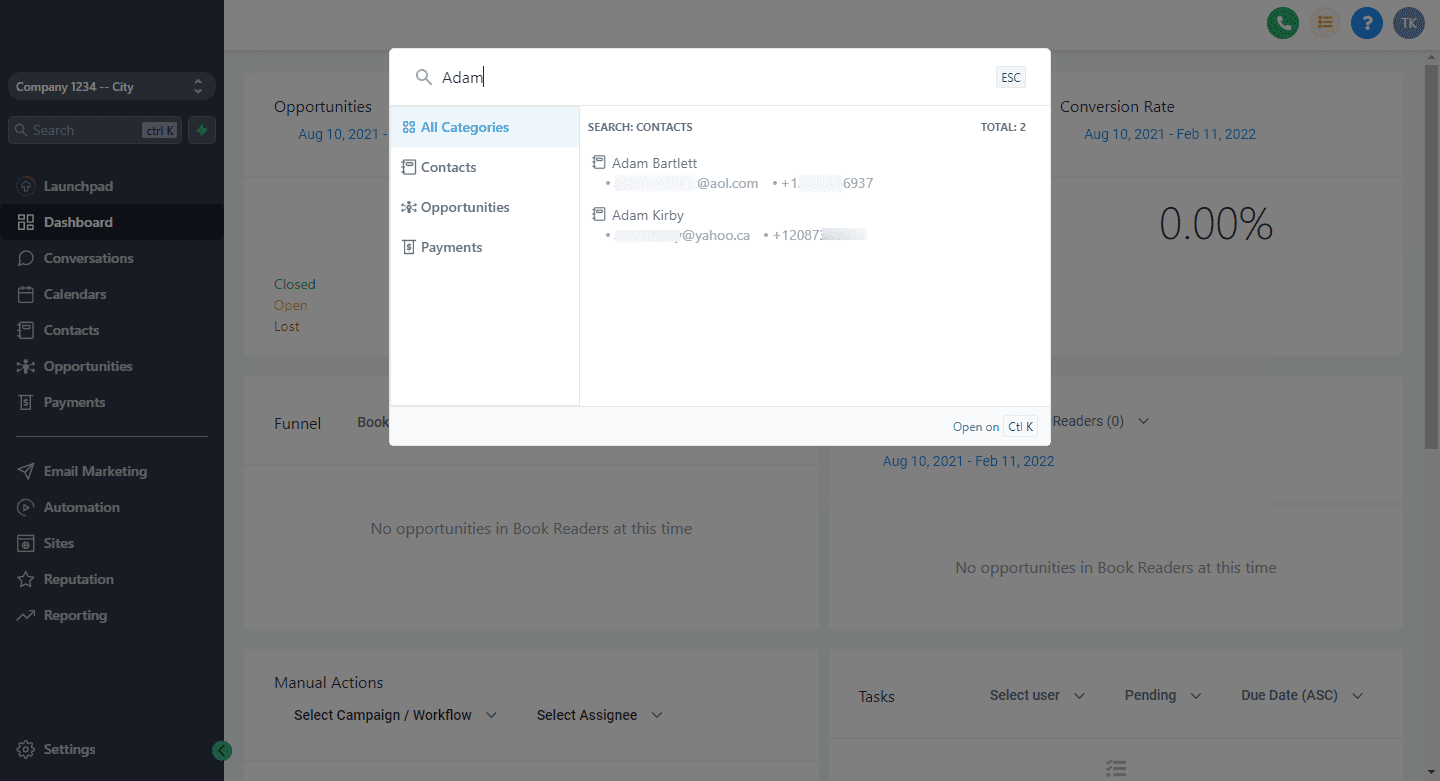Select the Contacts search category

click(x=448, y=167)
